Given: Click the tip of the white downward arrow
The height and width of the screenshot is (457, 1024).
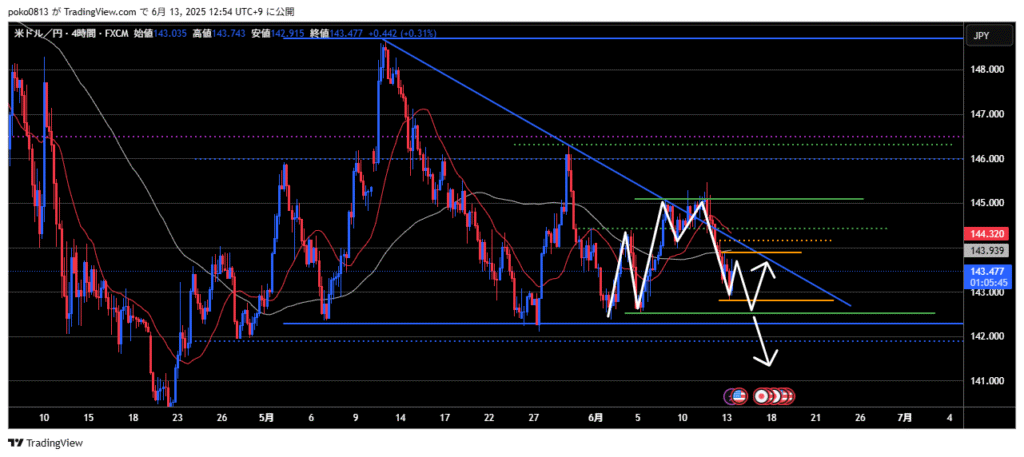Looking at the screenshot, I should tap(769, 365).
